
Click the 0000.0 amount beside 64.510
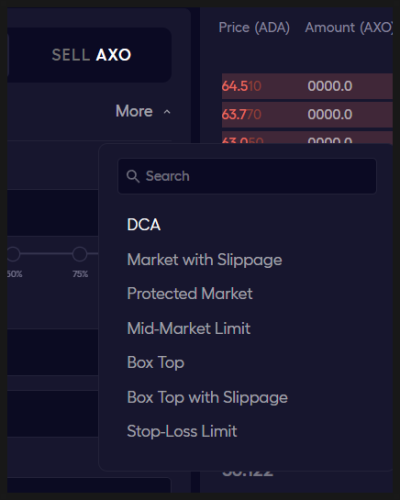[330, 86]
